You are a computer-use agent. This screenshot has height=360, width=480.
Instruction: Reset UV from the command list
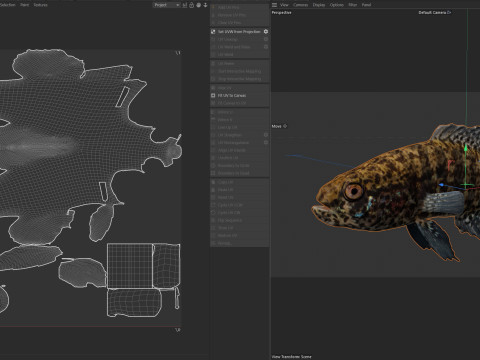(x=239, y=197)
